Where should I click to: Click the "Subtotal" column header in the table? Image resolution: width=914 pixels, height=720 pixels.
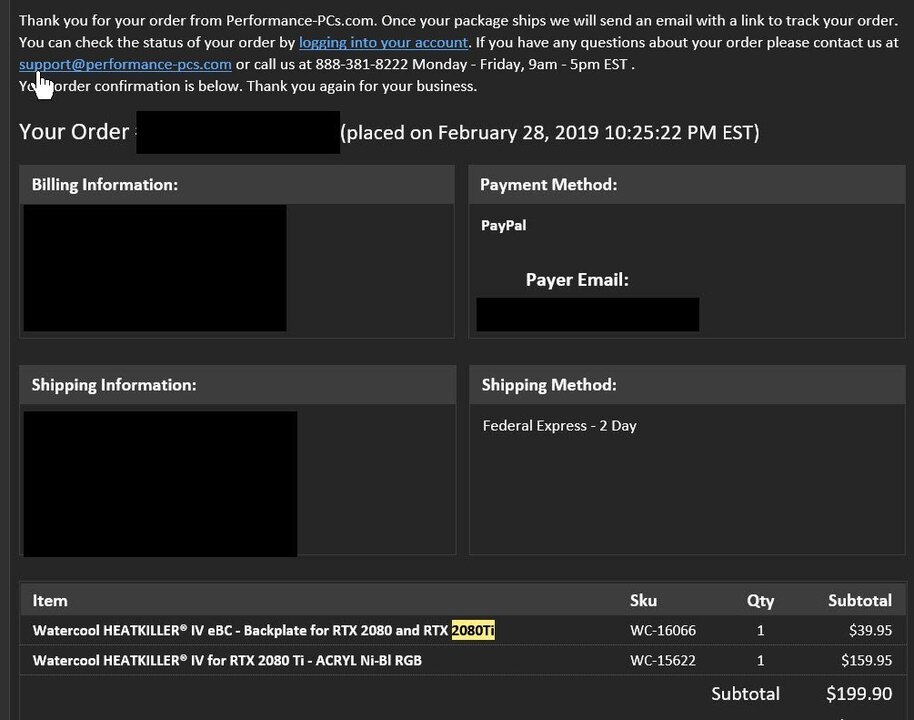point(859,601)
